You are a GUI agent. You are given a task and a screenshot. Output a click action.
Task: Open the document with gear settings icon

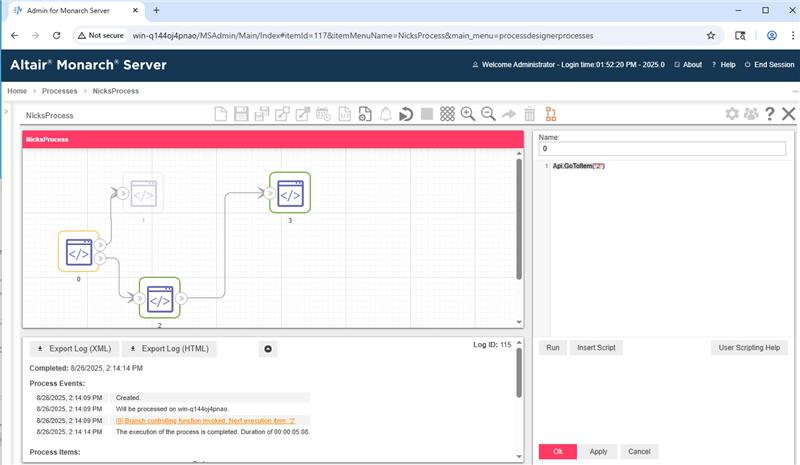click(x=365, y=114)
